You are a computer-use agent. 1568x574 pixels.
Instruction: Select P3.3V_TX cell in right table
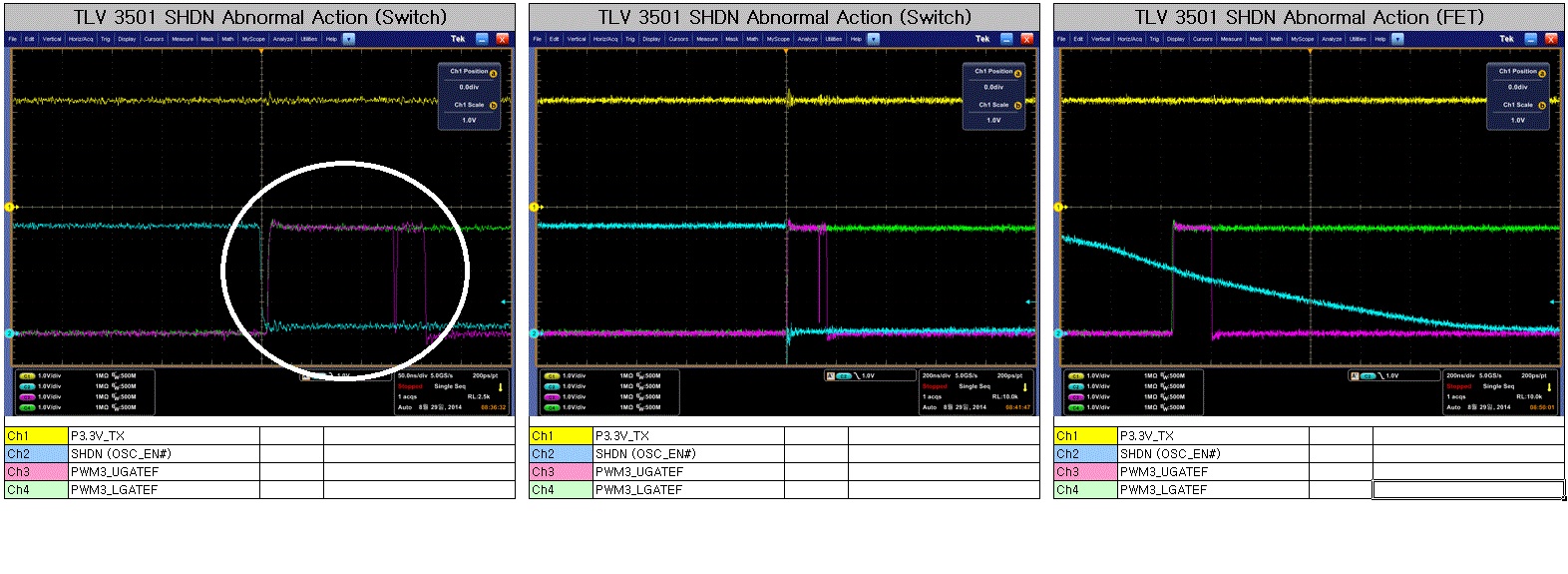coord(1213,436)
